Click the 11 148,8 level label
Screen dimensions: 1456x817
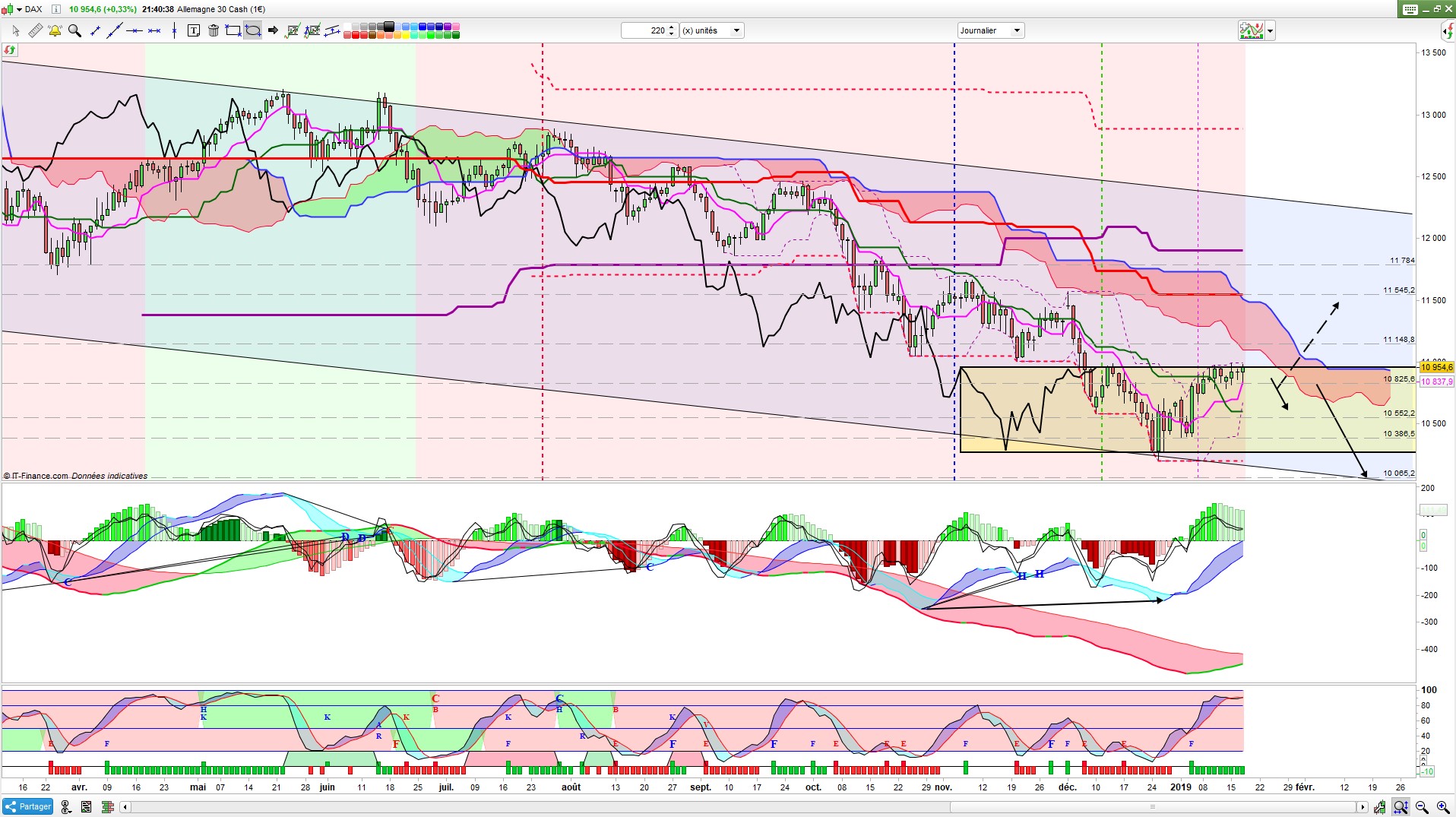click(x=1399, y=340)
